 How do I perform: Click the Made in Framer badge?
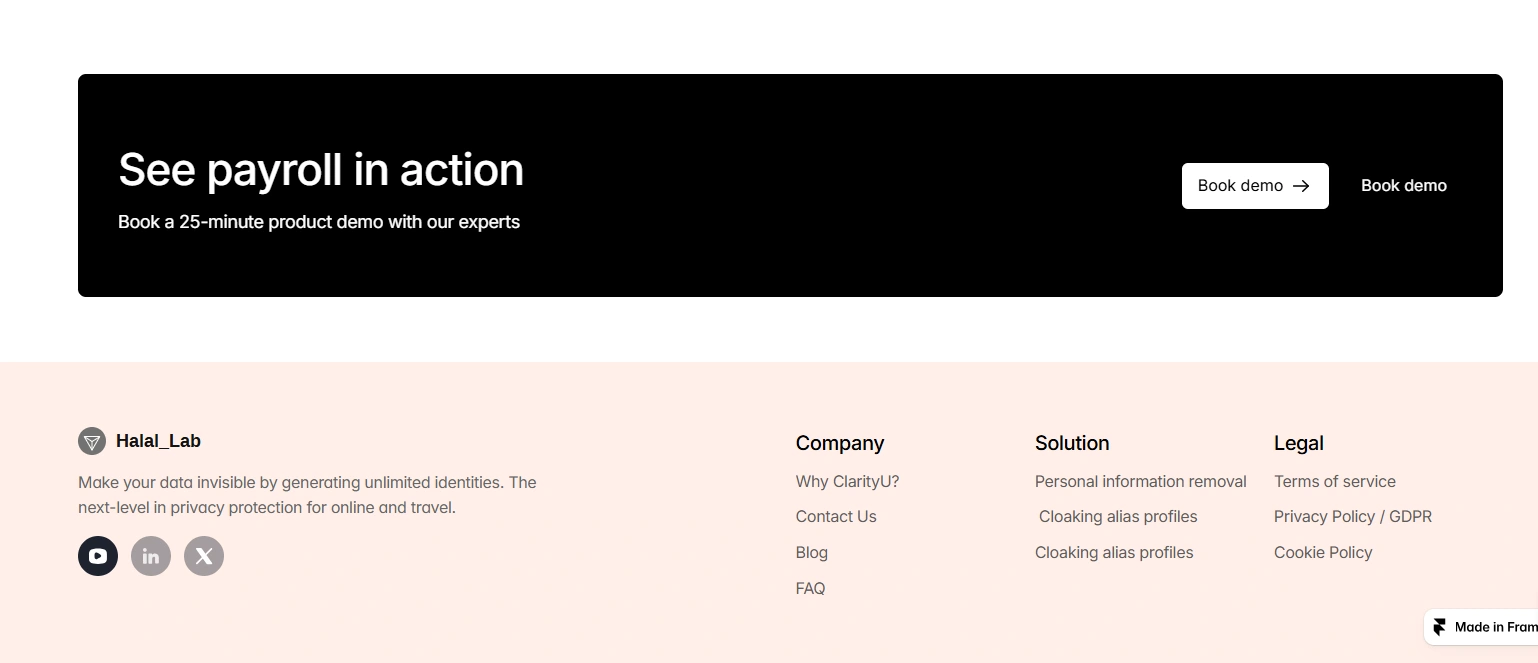[1484, 627]
